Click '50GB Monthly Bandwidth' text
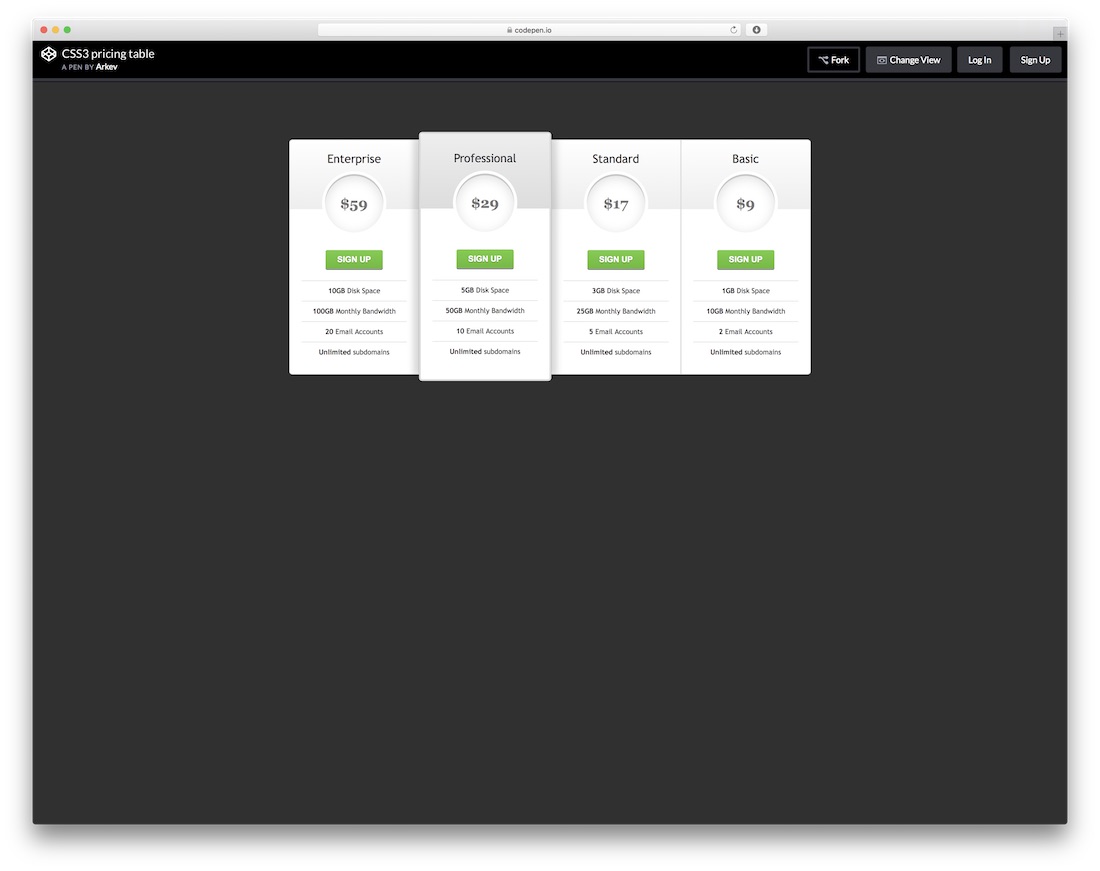 485,310
